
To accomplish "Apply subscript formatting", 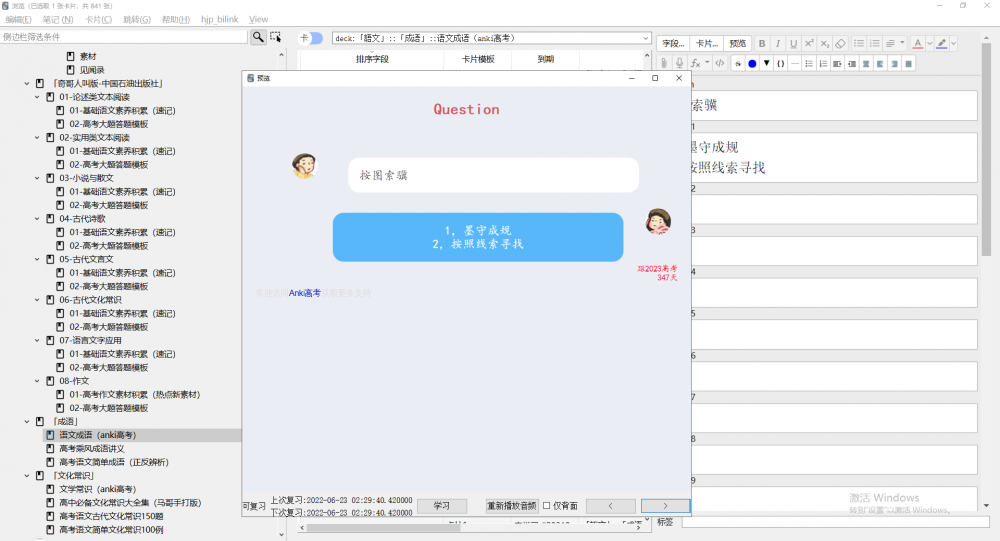I will click(825, 43).
